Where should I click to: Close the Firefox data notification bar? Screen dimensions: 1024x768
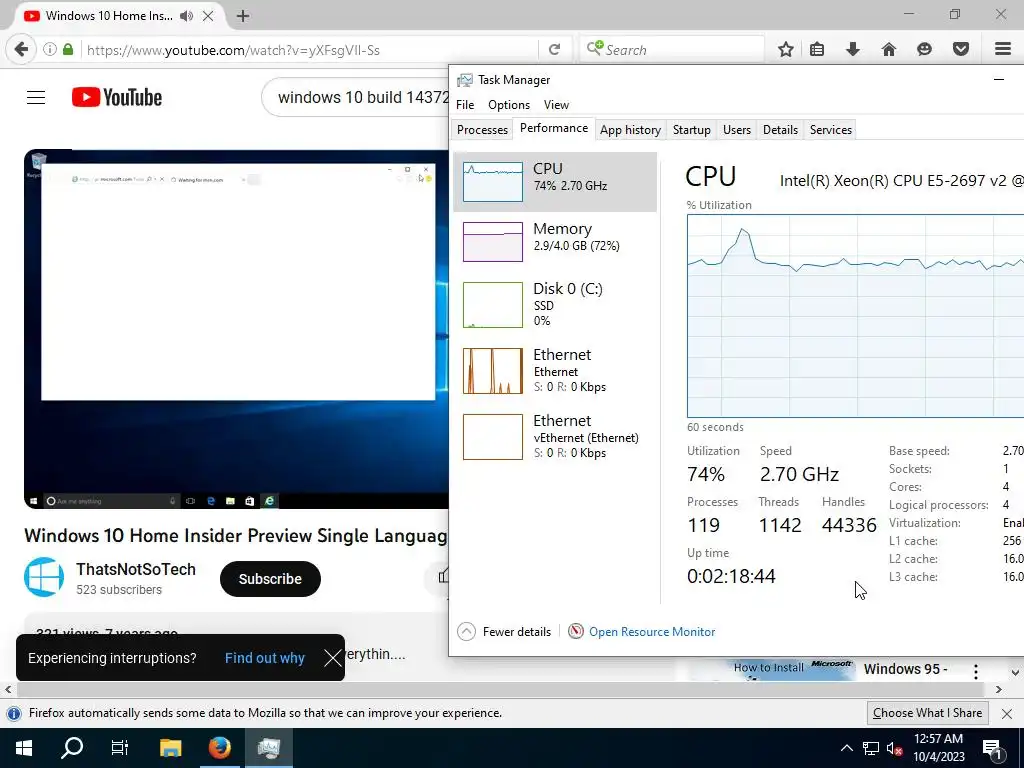(1007, 713)
